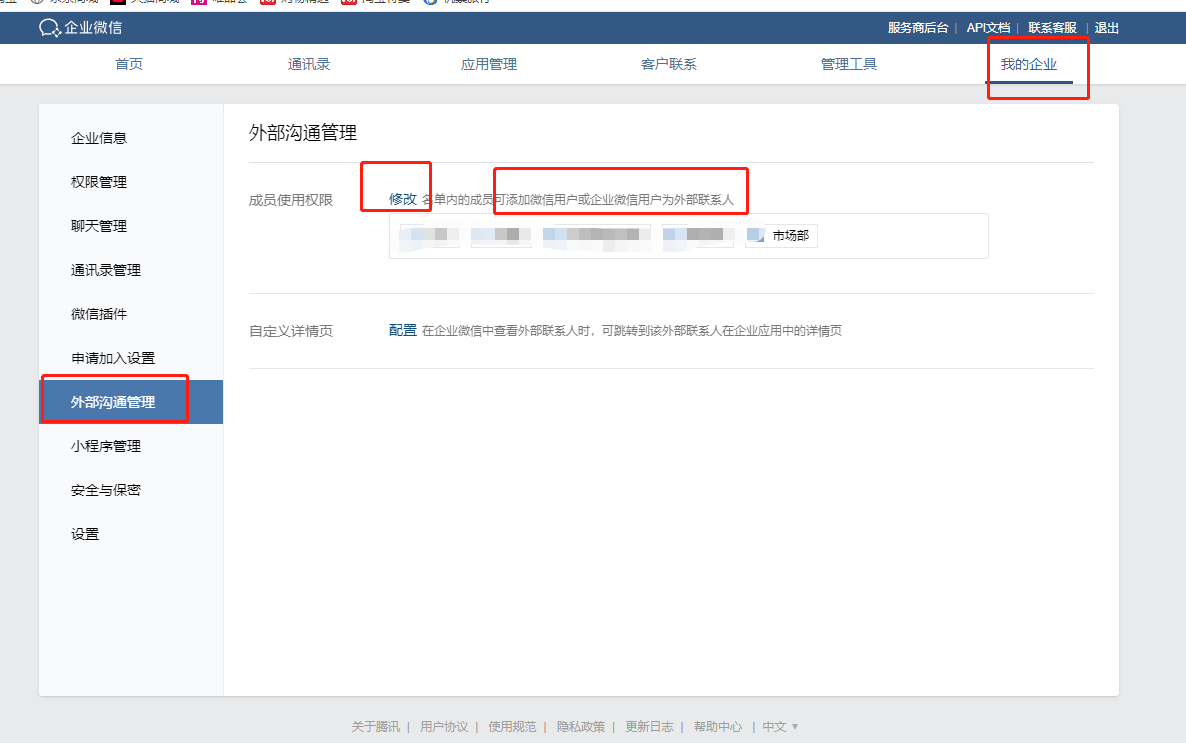
Task: Open 应用管理 tab
Action: [x=489, y=64]
